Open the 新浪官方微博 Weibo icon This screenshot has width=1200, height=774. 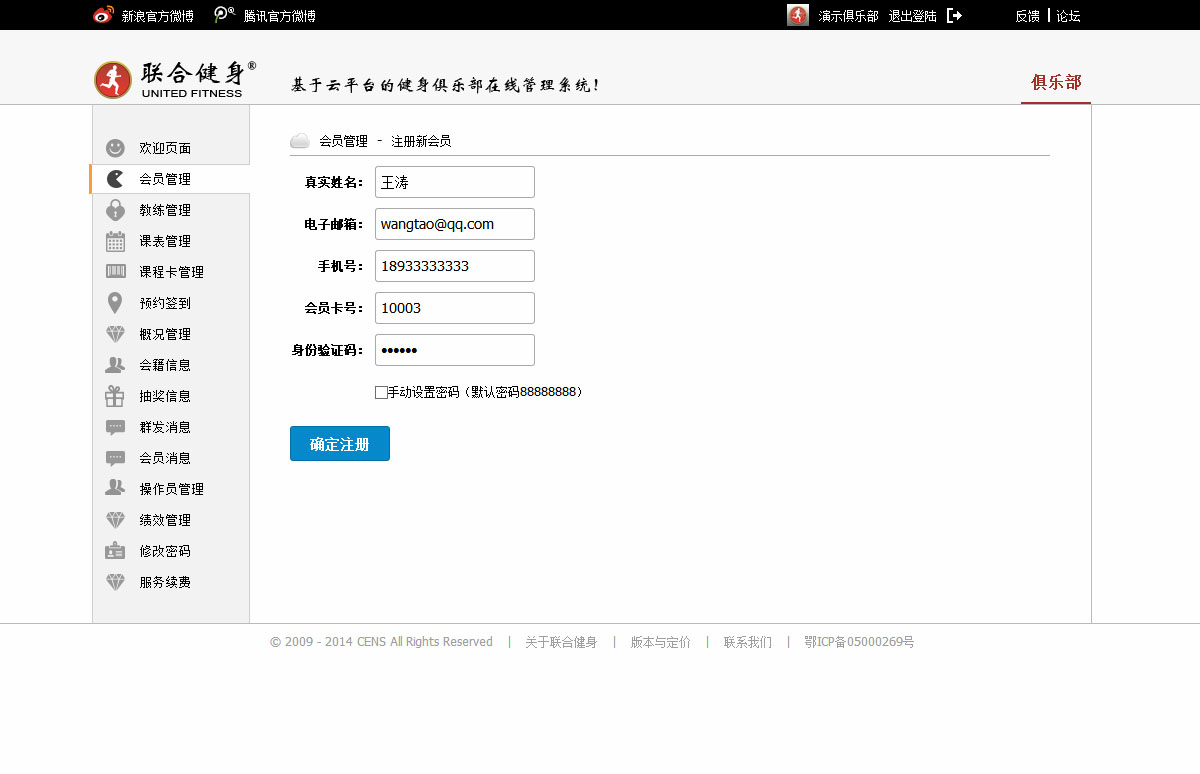coord(104,15)
